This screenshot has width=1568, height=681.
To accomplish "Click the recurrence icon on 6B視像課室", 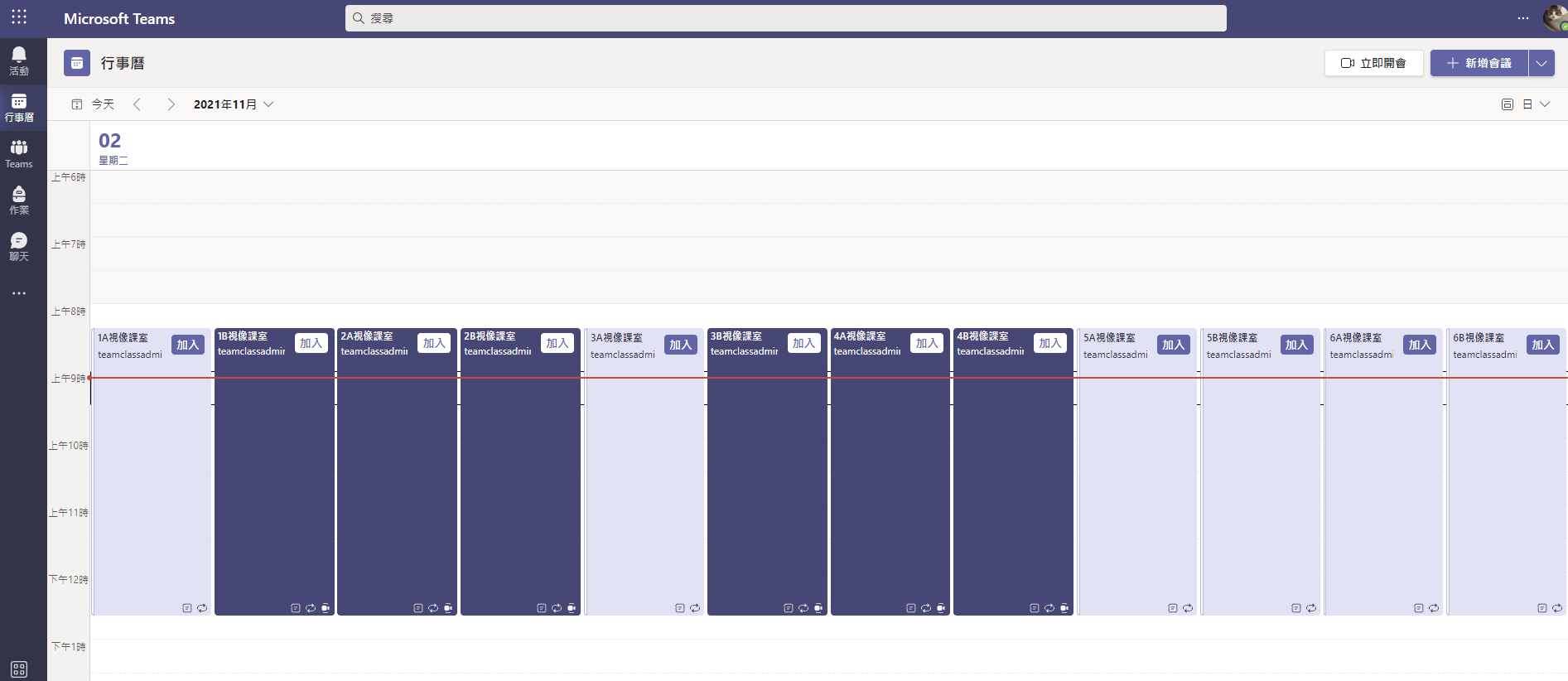I will pos(1557,608).
